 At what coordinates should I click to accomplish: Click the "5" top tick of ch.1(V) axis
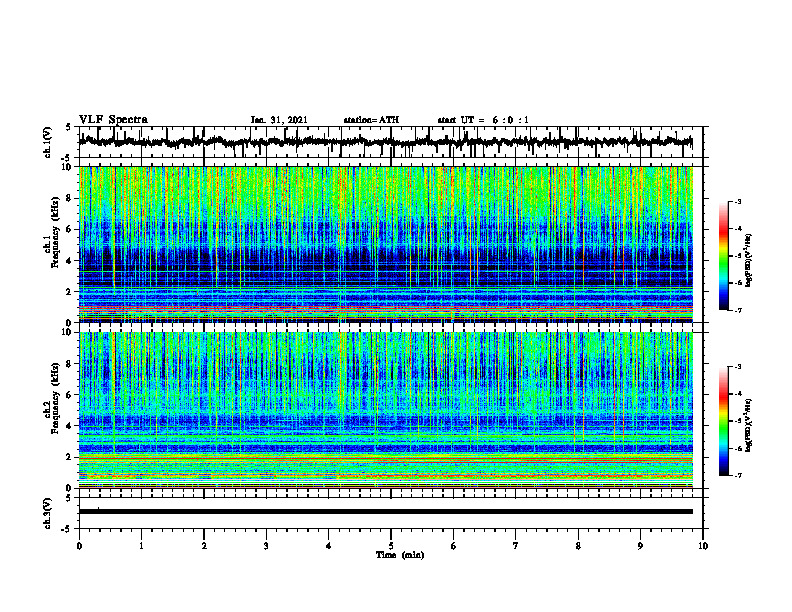(x=69, y=127)
